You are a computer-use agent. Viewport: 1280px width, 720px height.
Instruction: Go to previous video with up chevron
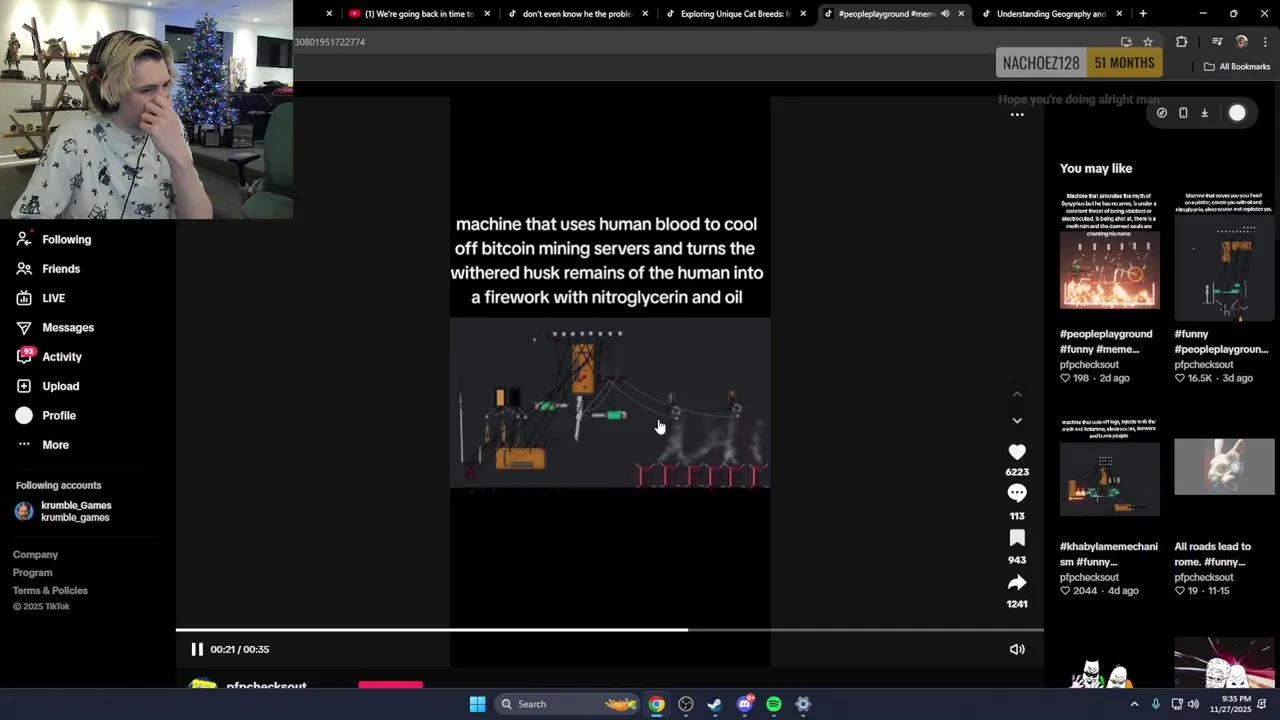(x=1017, y=395)
